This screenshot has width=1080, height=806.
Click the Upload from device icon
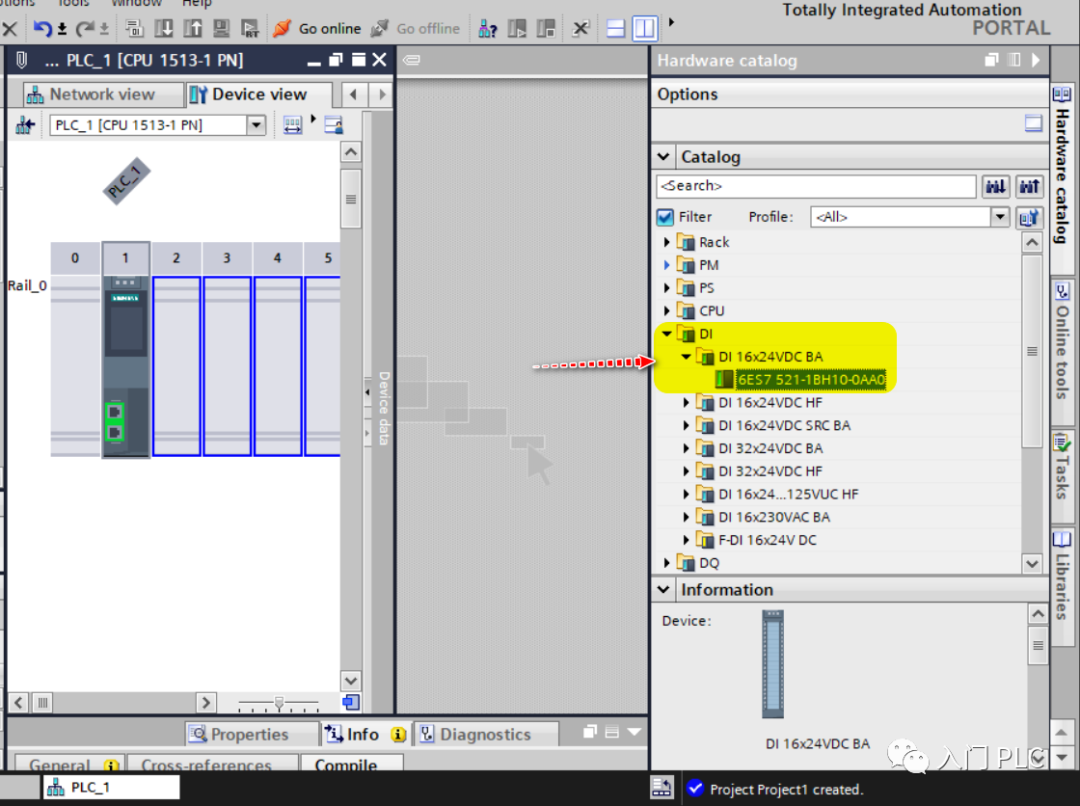coord(193,28)
